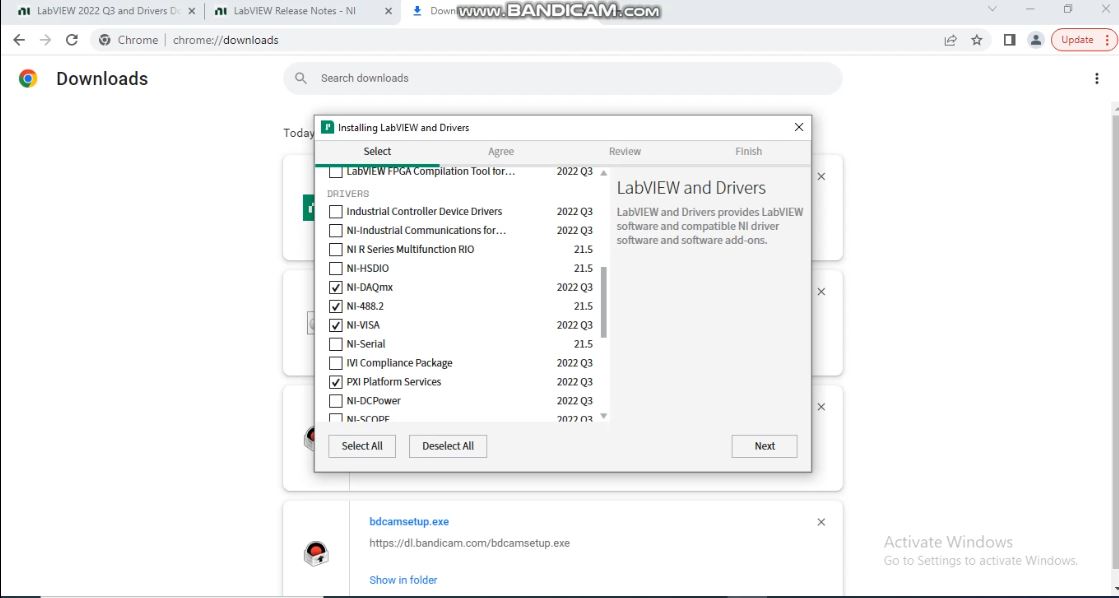Click the Next button in the installer
This screenshot has height=598, width=1119.
point(763,446)
